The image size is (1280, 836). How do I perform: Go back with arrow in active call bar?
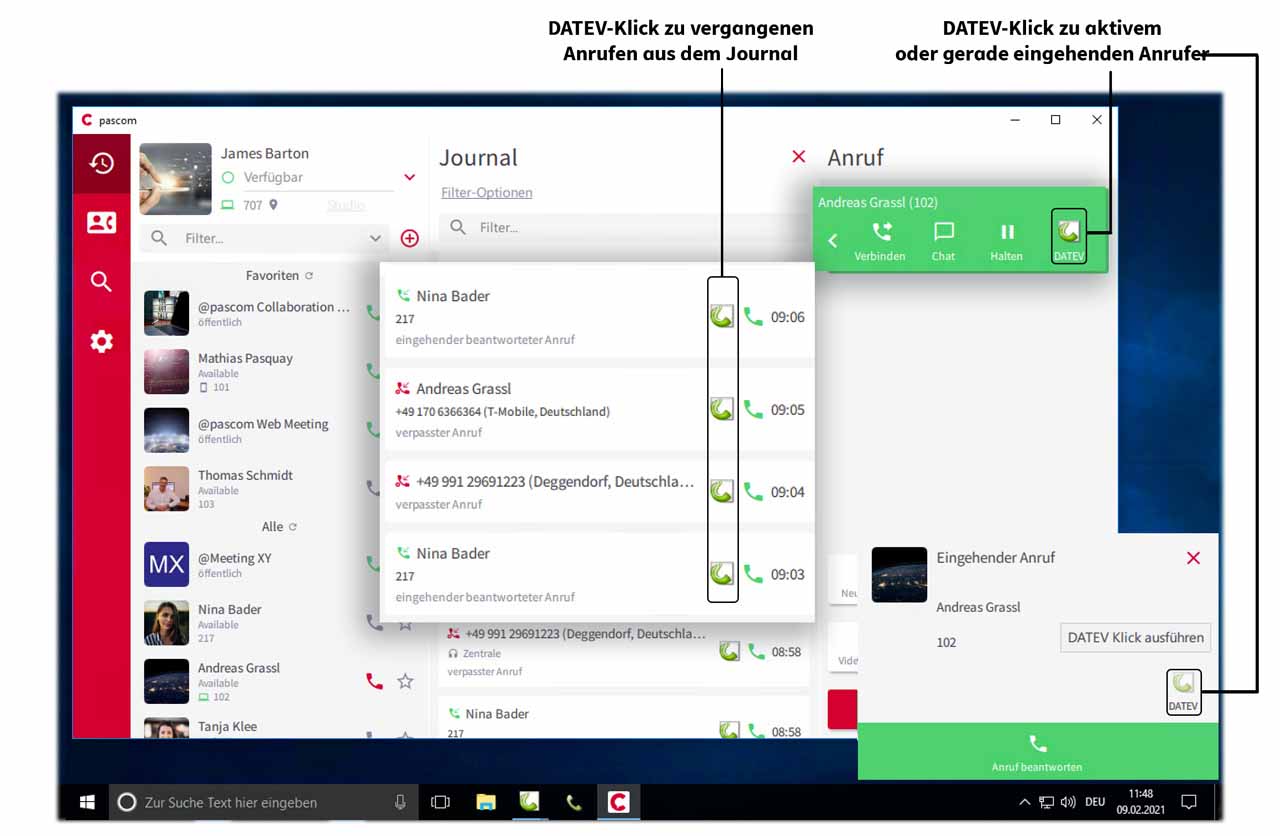coord(832,241)
